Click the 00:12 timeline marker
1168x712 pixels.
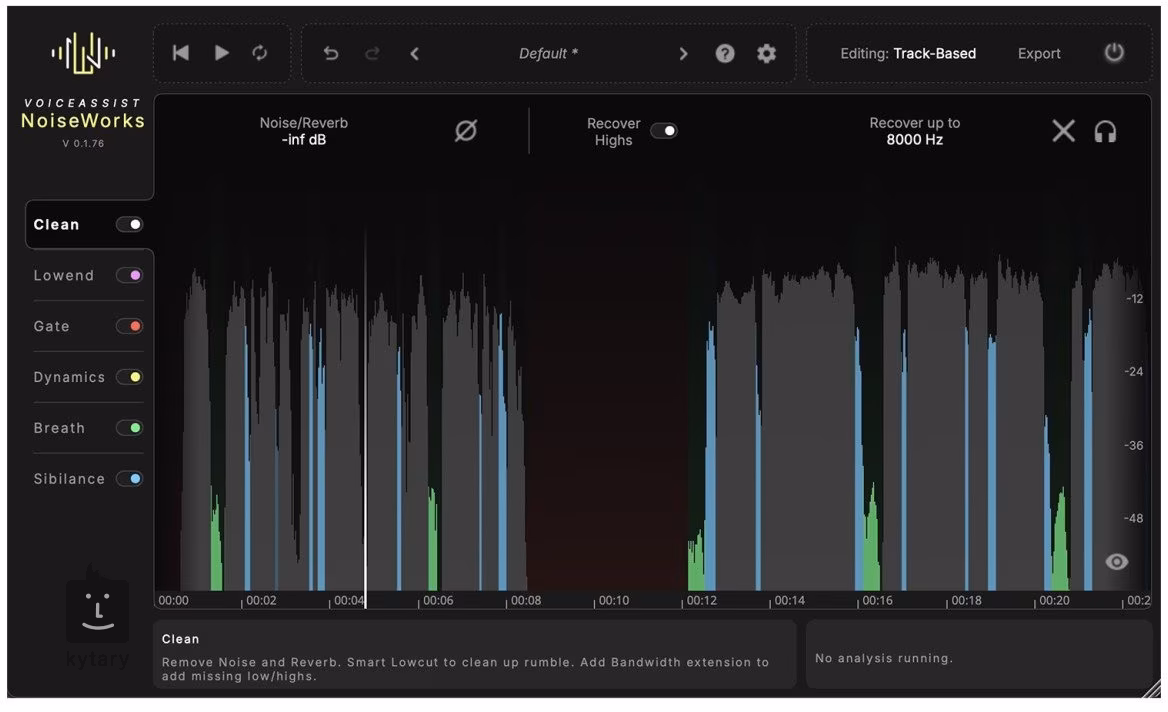701,600
